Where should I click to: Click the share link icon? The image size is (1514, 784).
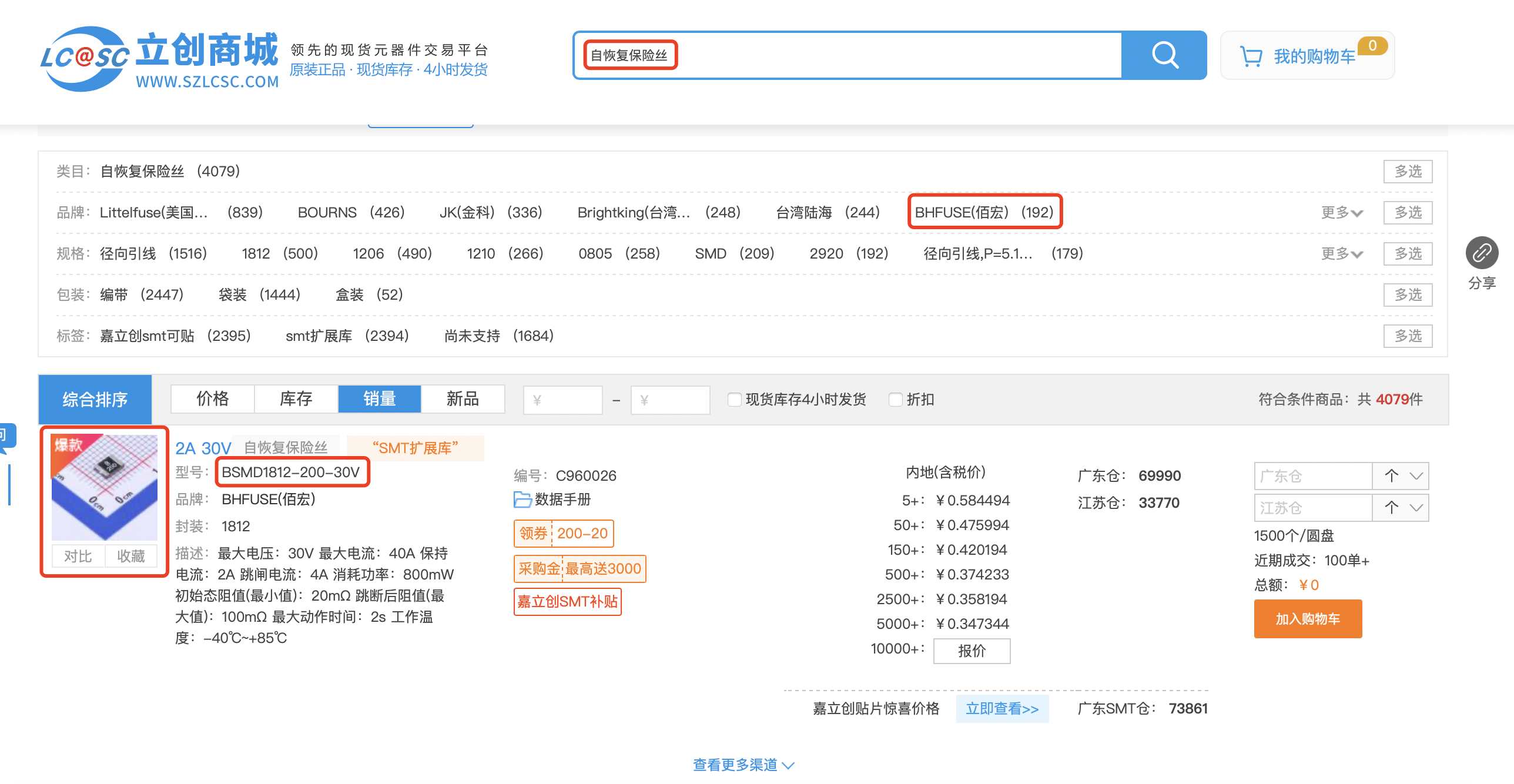(1482, 253)
